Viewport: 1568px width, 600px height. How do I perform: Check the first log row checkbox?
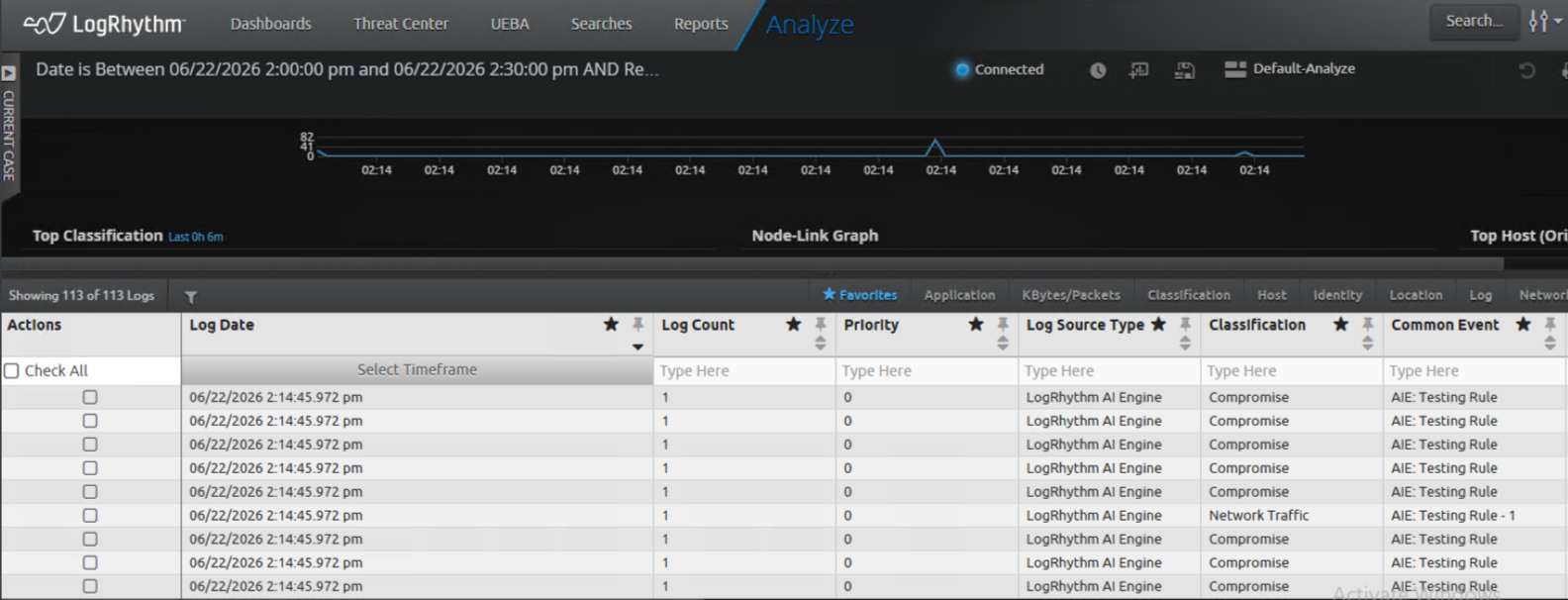click(90, 397)
